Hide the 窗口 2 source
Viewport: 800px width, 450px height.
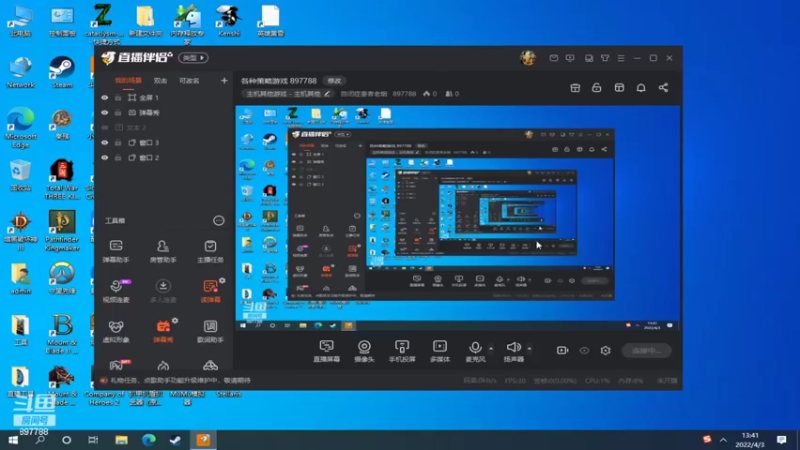tap(105, 158)
